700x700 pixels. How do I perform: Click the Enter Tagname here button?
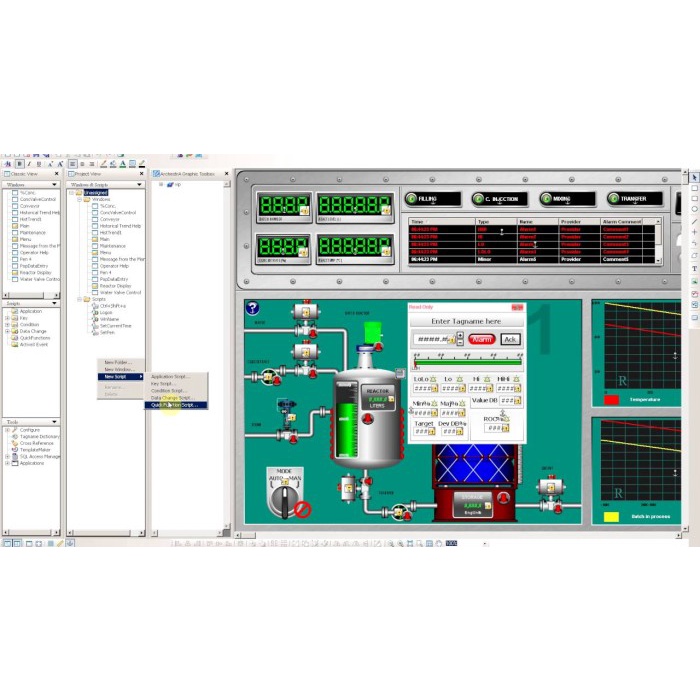click(466, 321)
